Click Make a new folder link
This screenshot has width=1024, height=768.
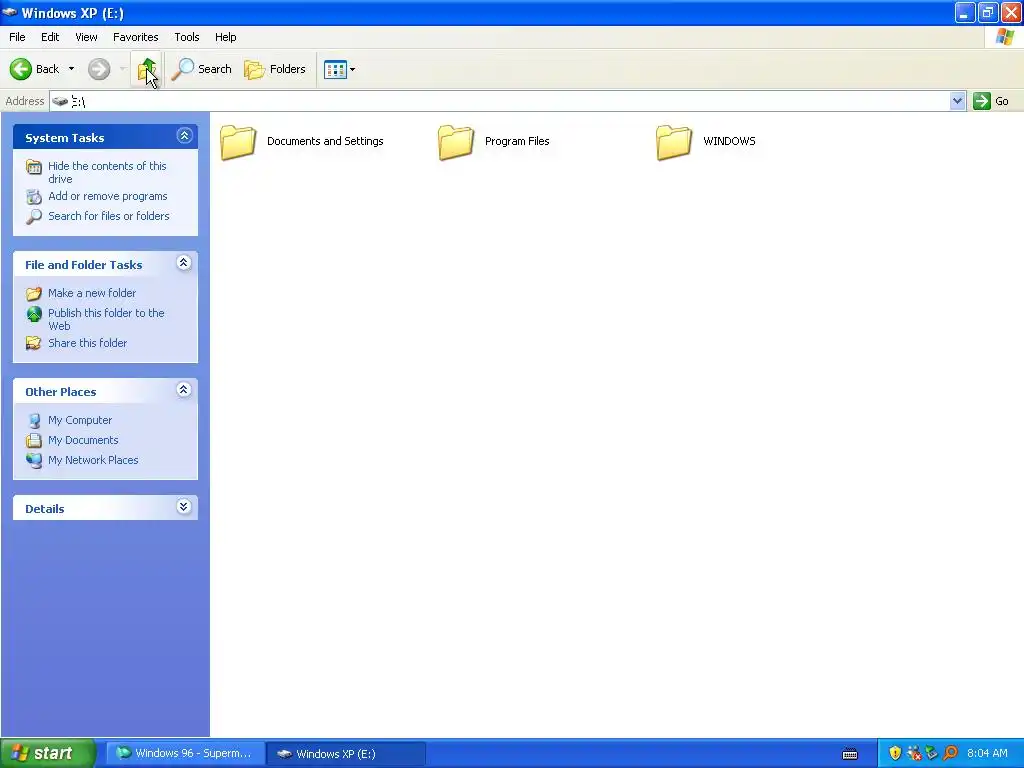click(92, 293)
